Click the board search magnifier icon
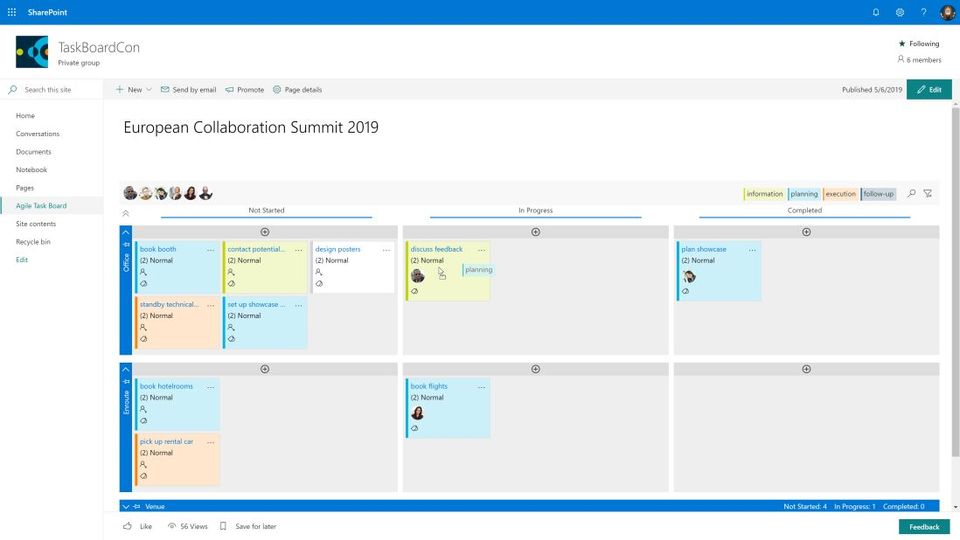 click(912, 193)
